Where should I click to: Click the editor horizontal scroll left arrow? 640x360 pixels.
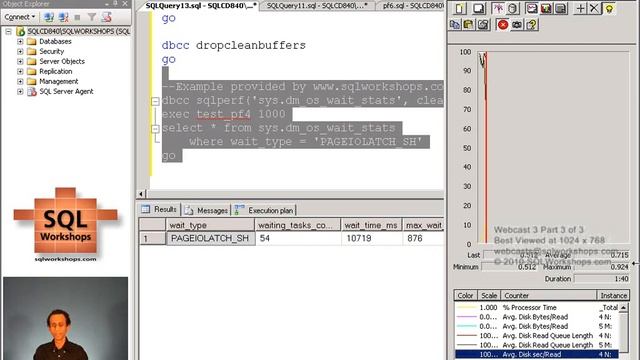click(x=141, y=194)
